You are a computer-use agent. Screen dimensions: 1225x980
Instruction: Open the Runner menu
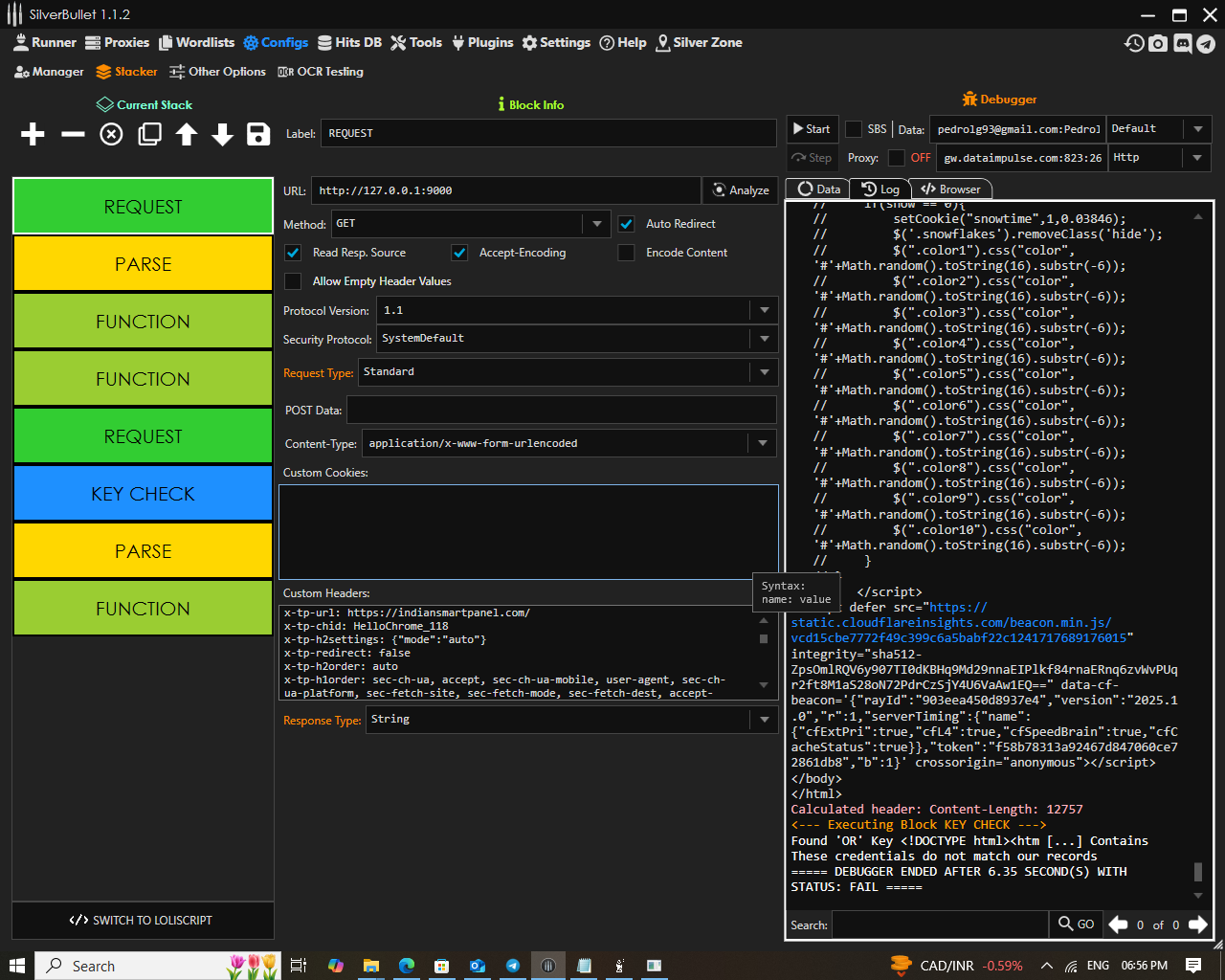[x=45, y=43]
